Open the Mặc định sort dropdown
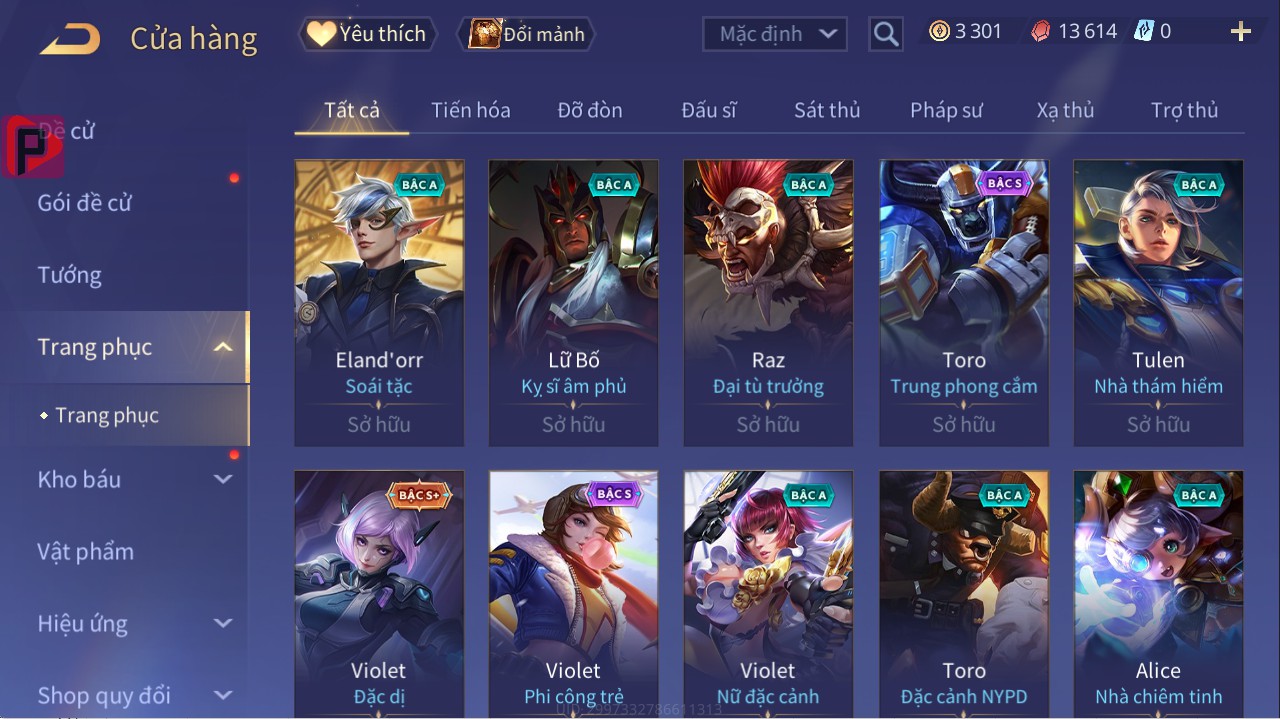 (x=775, y=34)
